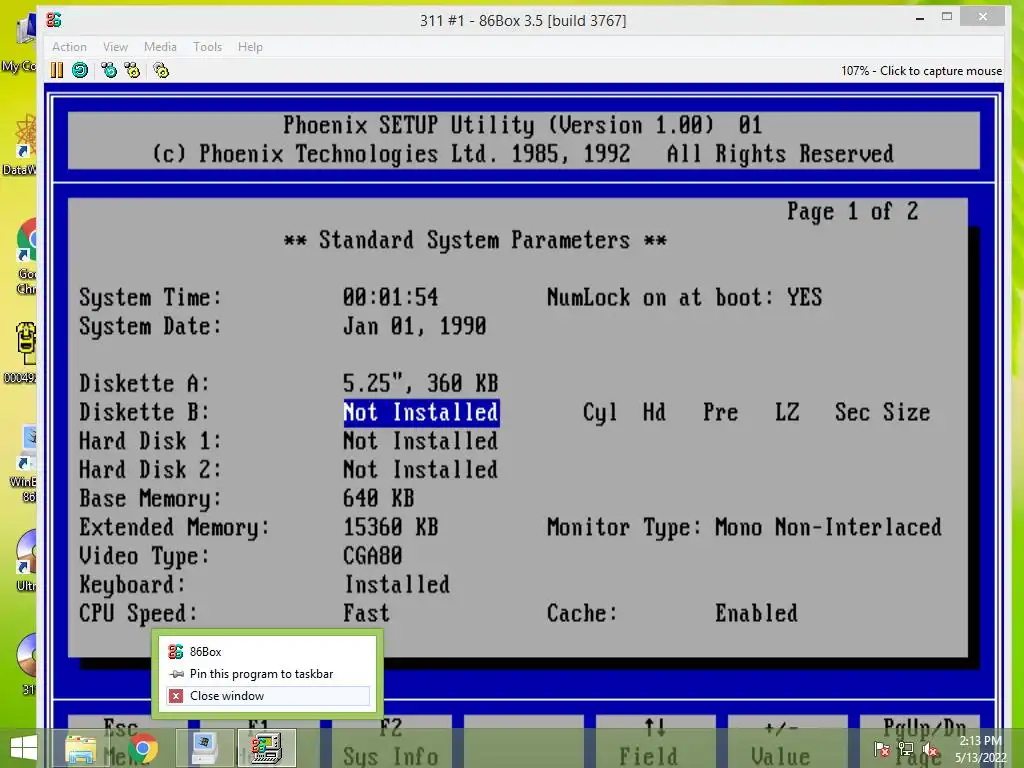Open the Action Center flag in tray
1024x768 pixels.
[882, 749]
